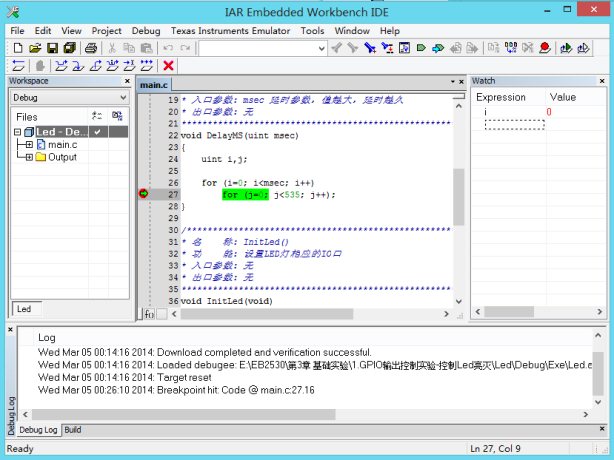Click the Paste icon
The width and height of the screenshot is (614, 460).
click(x=146, y=48)
